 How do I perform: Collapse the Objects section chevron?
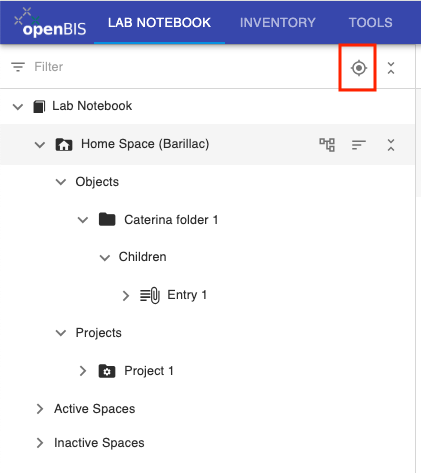click(x=61, y=182)
